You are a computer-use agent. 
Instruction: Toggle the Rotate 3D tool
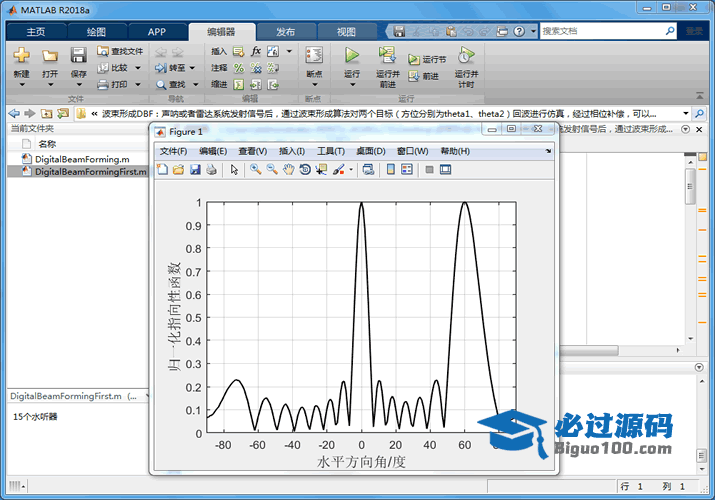click(305, 170)
